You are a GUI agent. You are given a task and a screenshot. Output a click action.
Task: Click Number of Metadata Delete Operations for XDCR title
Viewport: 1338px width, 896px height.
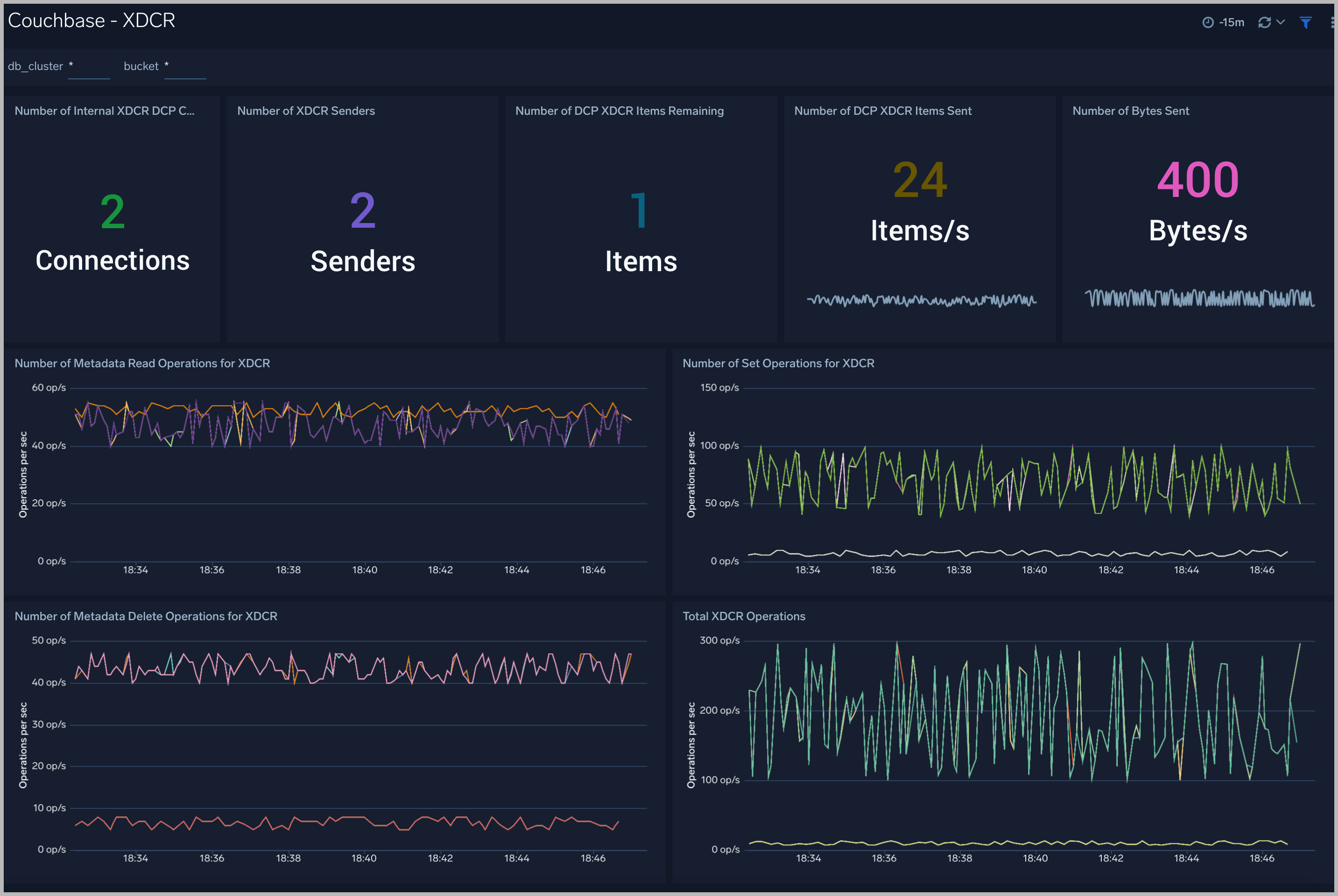tap(146, 616)
